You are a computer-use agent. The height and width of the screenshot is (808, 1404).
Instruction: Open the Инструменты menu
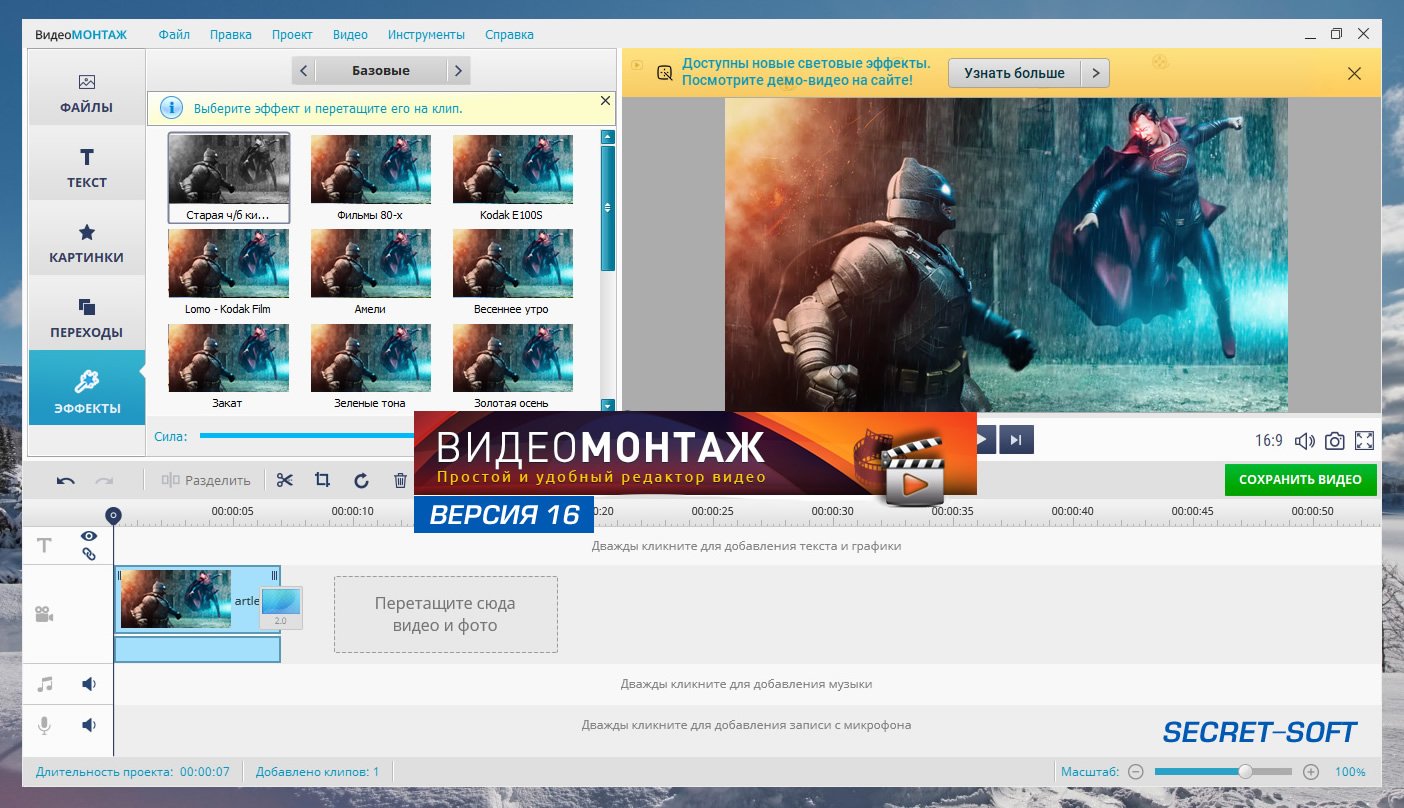(x=426, y=34)
